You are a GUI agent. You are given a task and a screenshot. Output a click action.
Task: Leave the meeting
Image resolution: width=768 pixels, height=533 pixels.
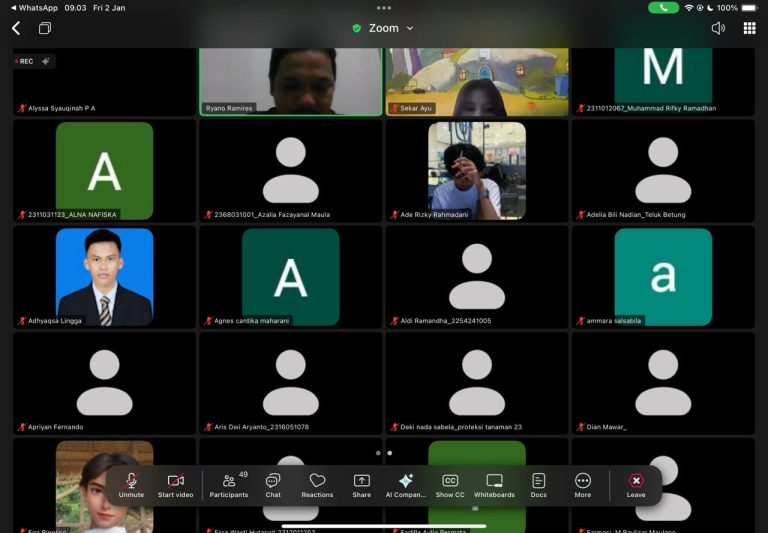coord(636,484)
